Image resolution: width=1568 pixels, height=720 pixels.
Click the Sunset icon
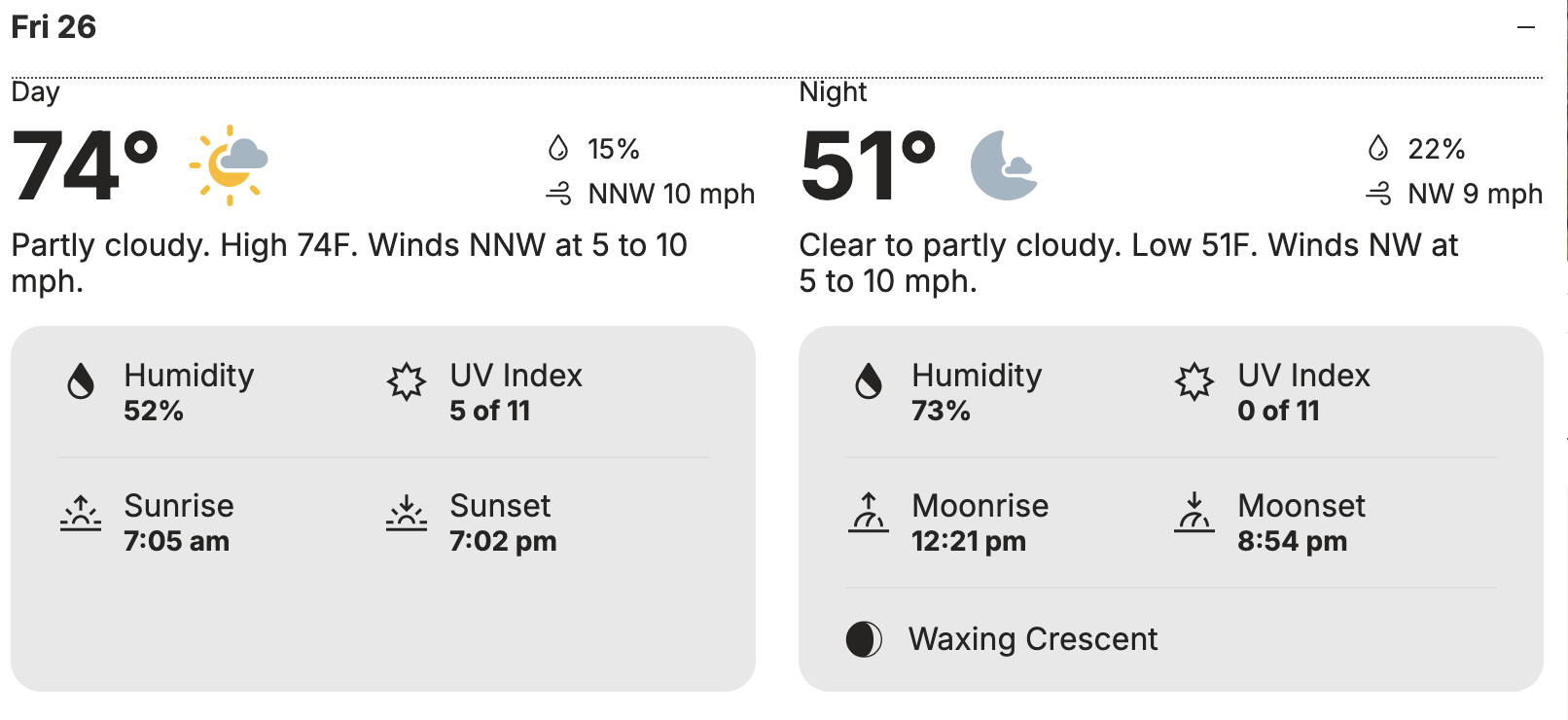point(407,513)
